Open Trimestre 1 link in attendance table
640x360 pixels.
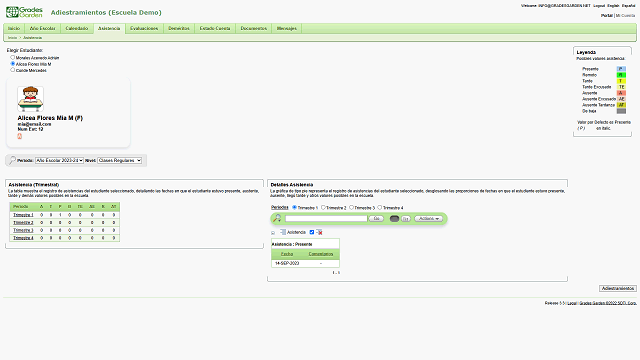point(23,215)
